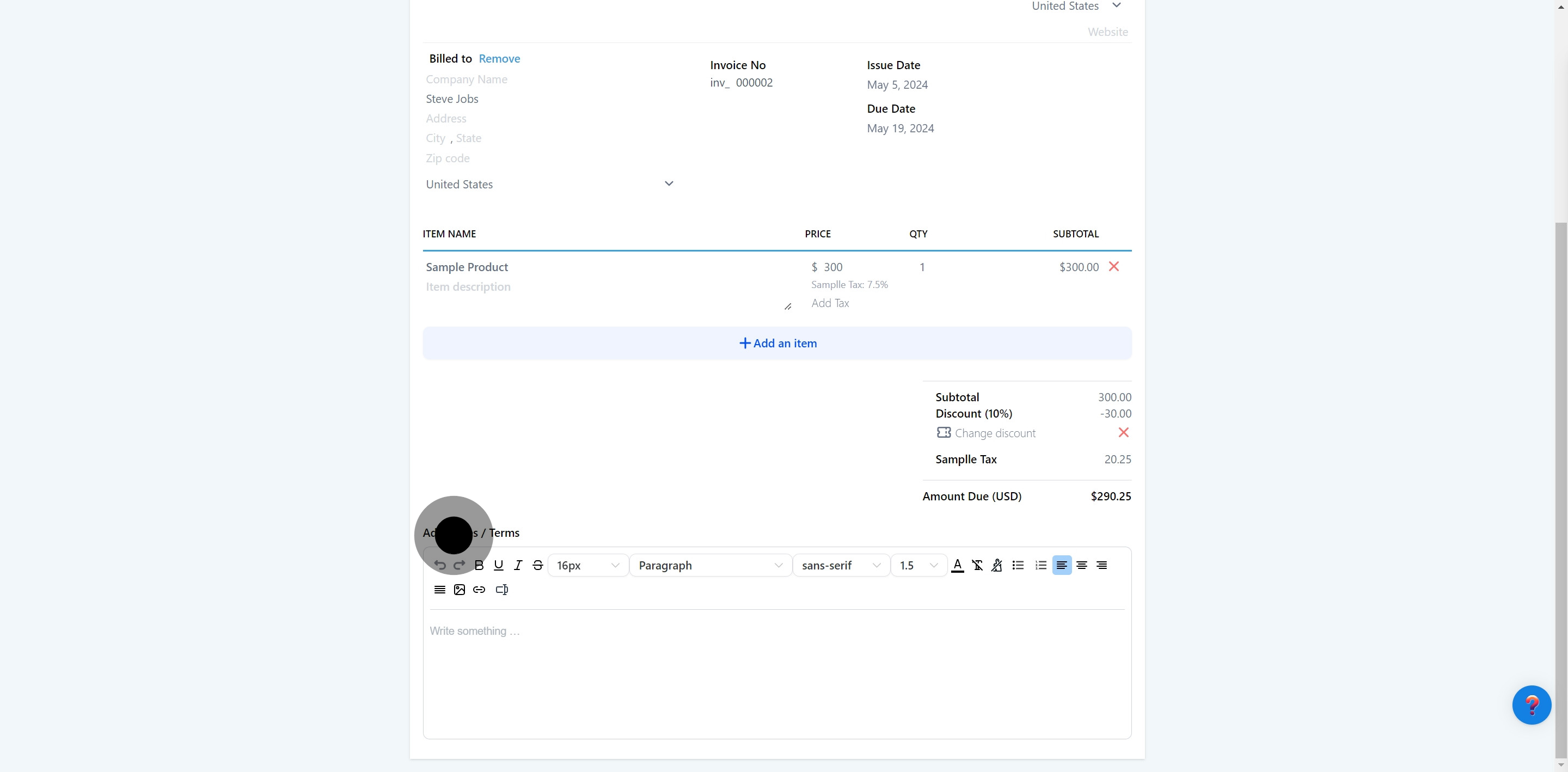Screen dimensions: 1568x772
Task: Remove the discount with red X
Action: pos(1124,432)
